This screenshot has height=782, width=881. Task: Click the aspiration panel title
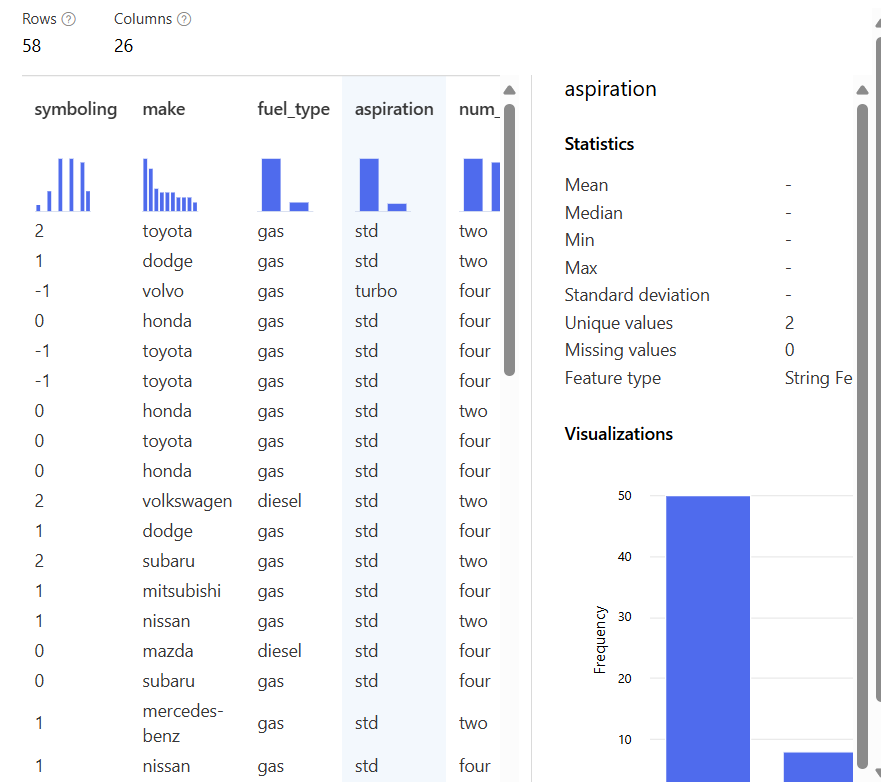[610, 89]
